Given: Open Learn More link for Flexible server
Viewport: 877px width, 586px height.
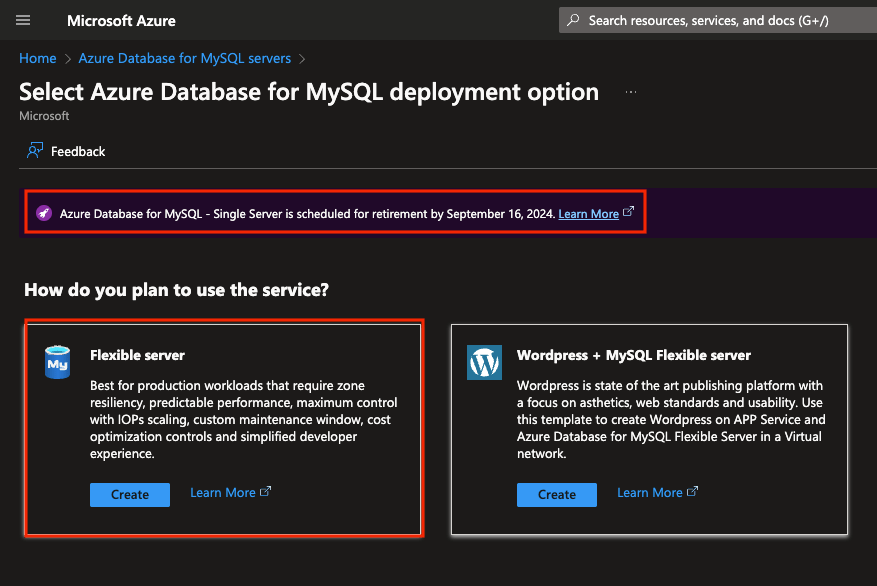Looking at the screenshot, I should point(222,493).
